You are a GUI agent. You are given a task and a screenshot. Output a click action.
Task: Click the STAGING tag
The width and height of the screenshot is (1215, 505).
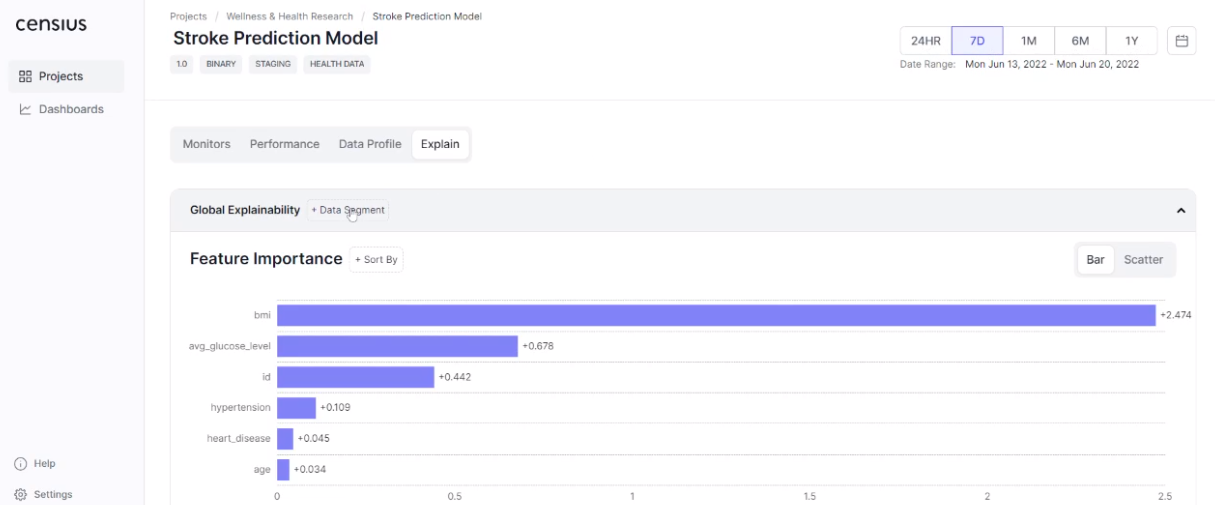pyautogui.click(x=272, y=64)
